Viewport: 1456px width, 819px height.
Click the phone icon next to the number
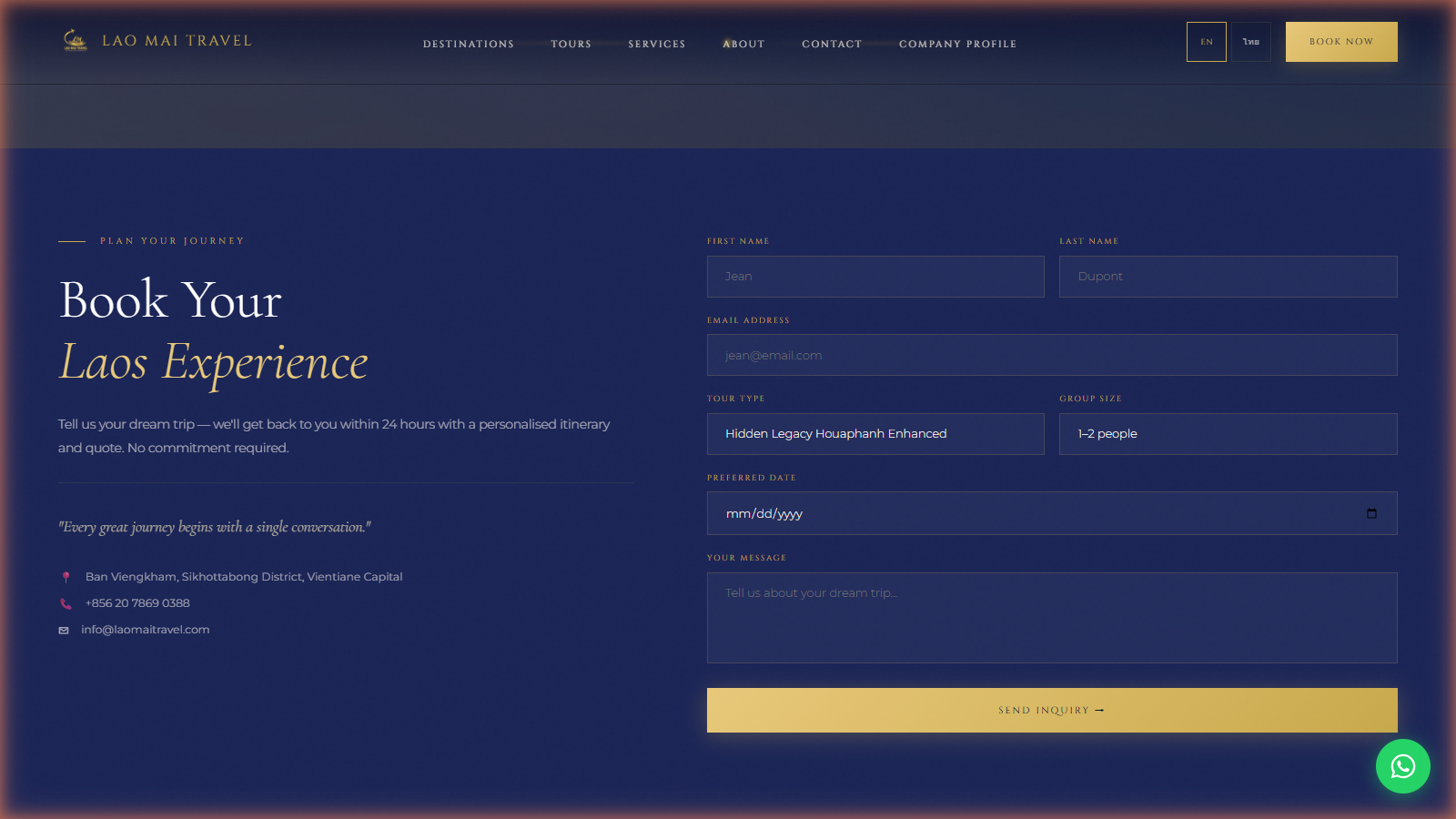click(x=65, y=602)
